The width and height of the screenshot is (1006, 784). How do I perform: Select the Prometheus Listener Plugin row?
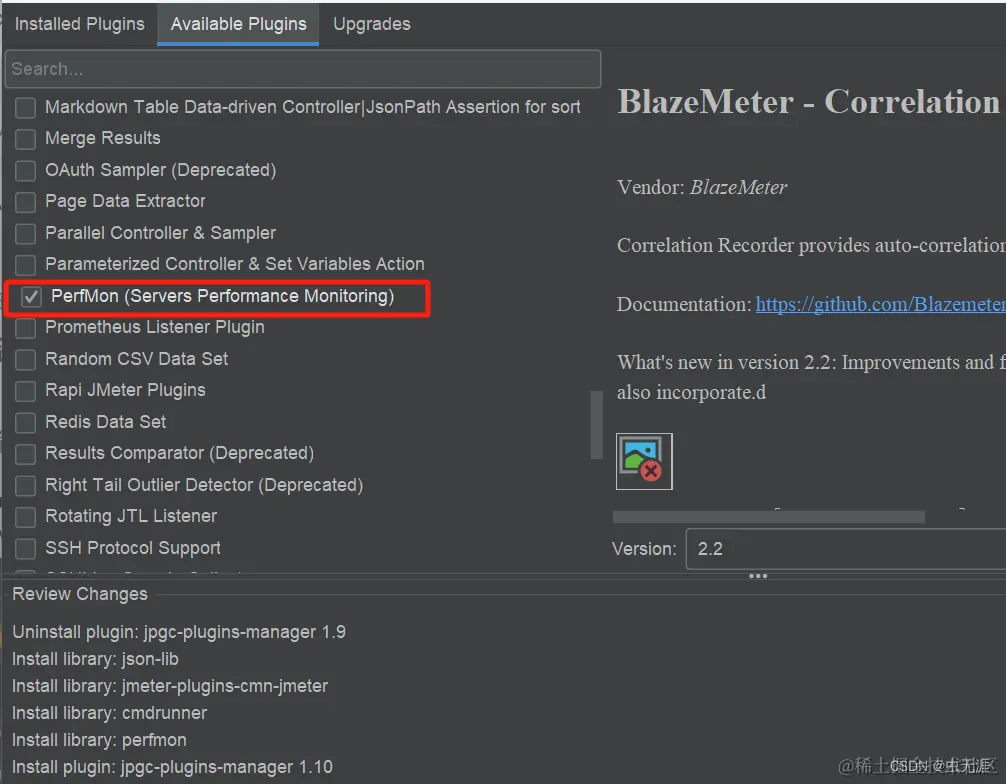click(x=155, y=327)
